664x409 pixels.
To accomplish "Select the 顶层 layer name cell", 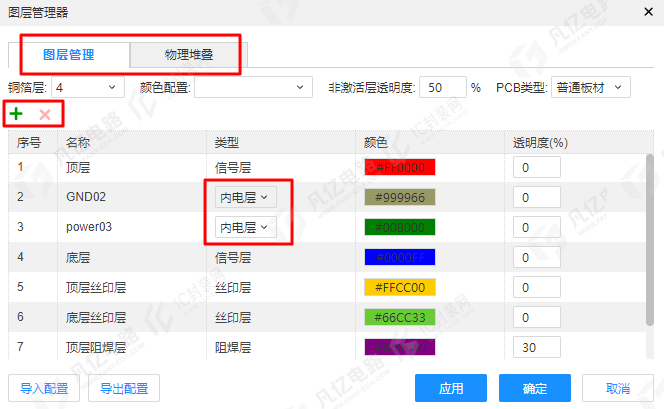I will [x=132, y=167].
